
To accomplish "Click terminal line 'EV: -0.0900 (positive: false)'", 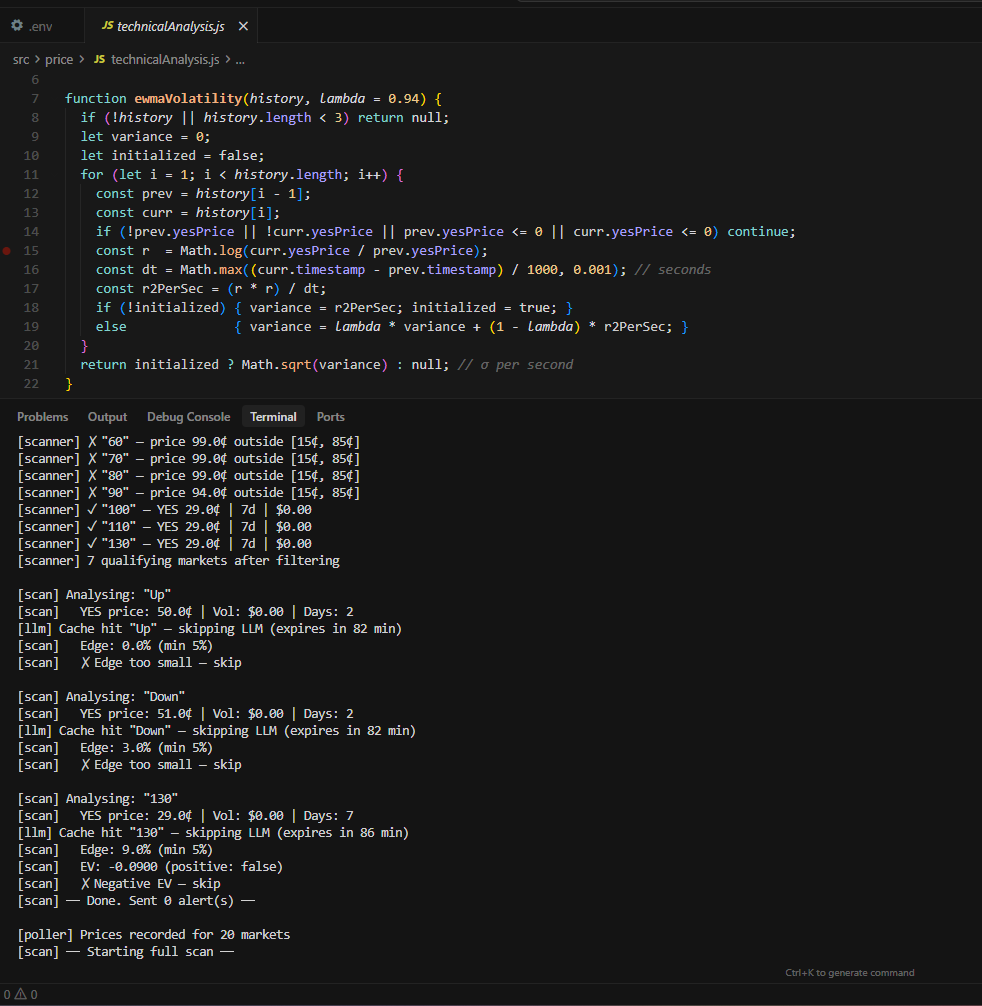I will point(150,867).
